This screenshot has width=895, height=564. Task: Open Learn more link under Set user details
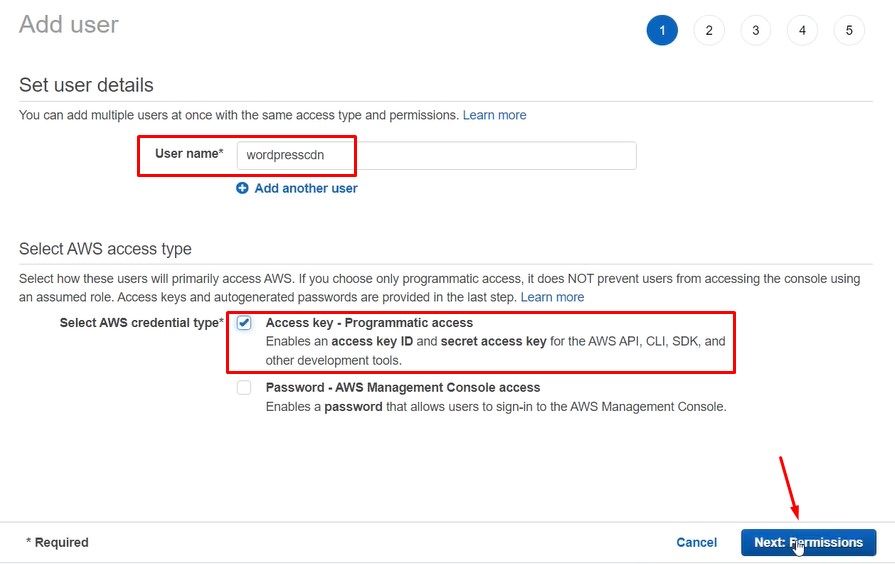click(x=494, y=115)
